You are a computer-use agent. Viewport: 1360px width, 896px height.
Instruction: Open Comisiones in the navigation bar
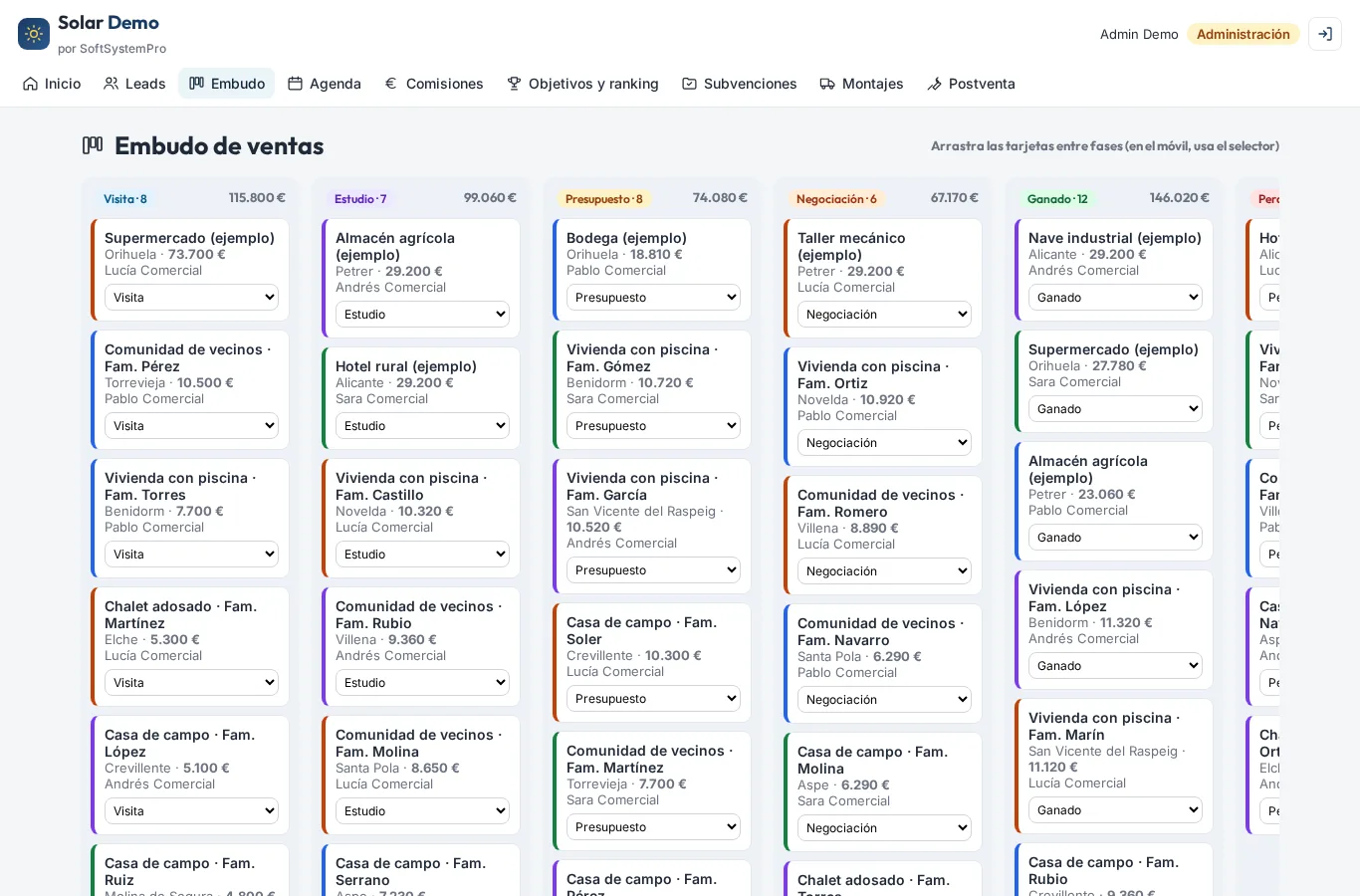tap(433, 84)
